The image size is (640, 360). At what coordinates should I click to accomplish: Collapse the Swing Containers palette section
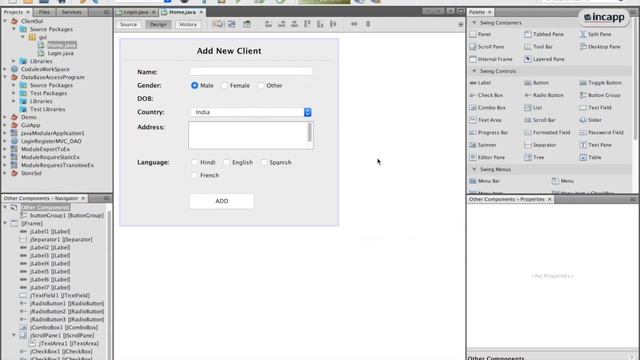coord(474,23)
